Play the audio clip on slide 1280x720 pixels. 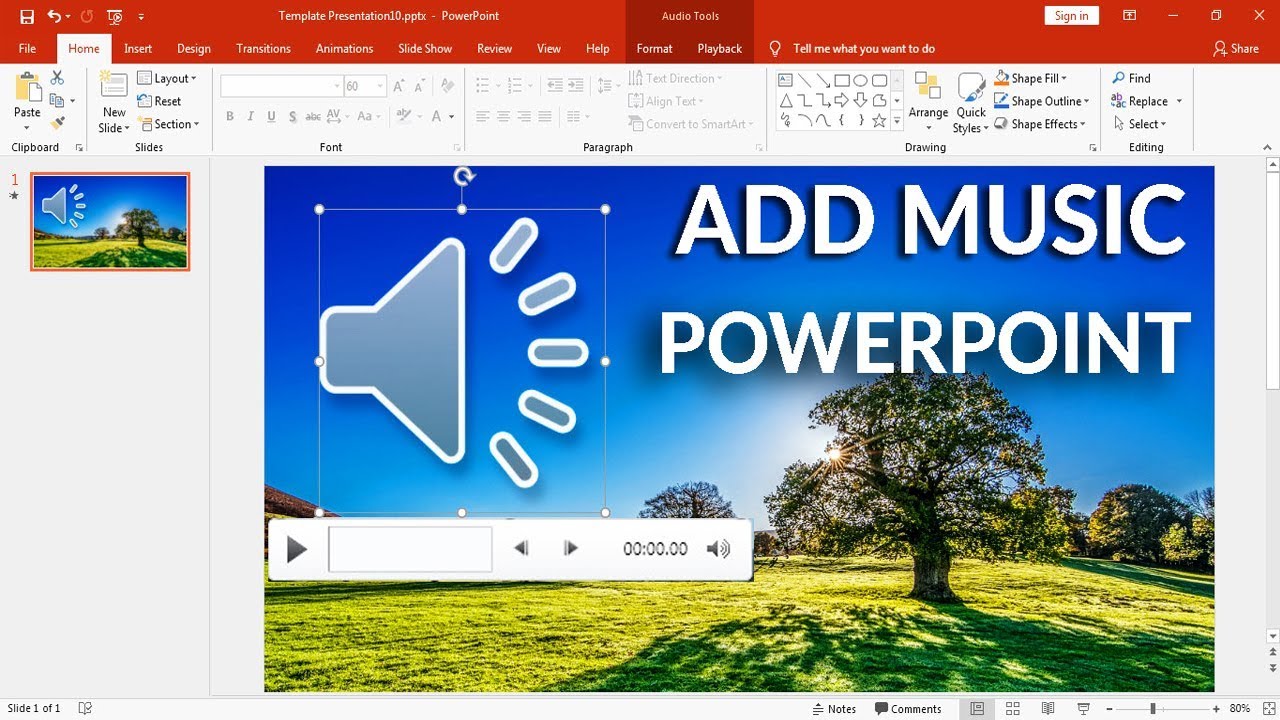pos(296,549)
